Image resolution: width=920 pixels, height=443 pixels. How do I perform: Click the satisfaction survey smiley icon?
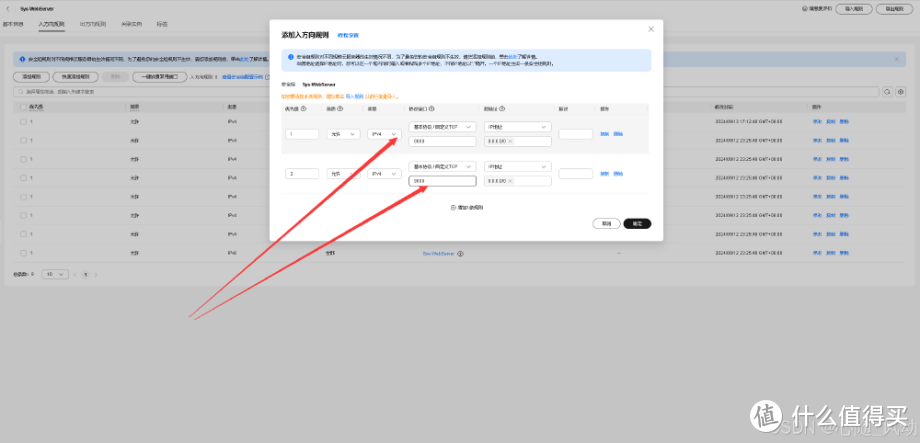(x=805, y=9)
